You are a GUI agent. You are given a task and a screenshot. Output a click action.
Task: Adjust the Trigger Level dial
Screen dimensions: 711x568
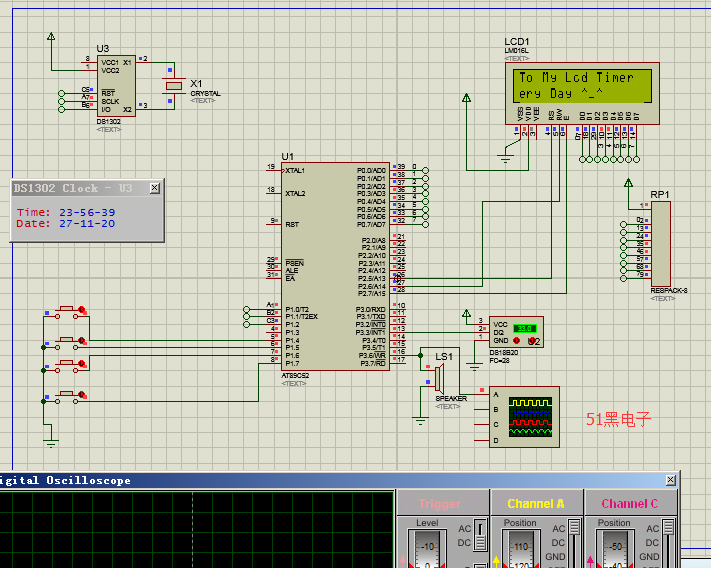[x=427, y=549]
